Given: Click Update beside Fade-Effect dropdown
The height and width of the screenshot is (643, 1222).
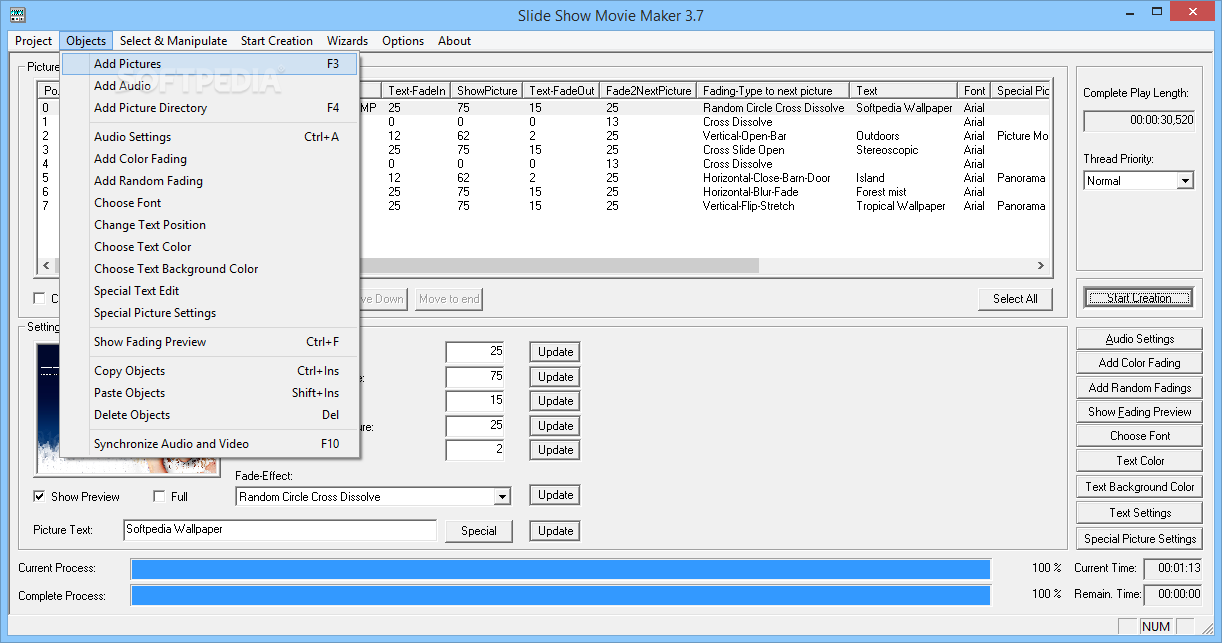Looking at the screenshot, I should pyautogui.click(x=555, y=495).
